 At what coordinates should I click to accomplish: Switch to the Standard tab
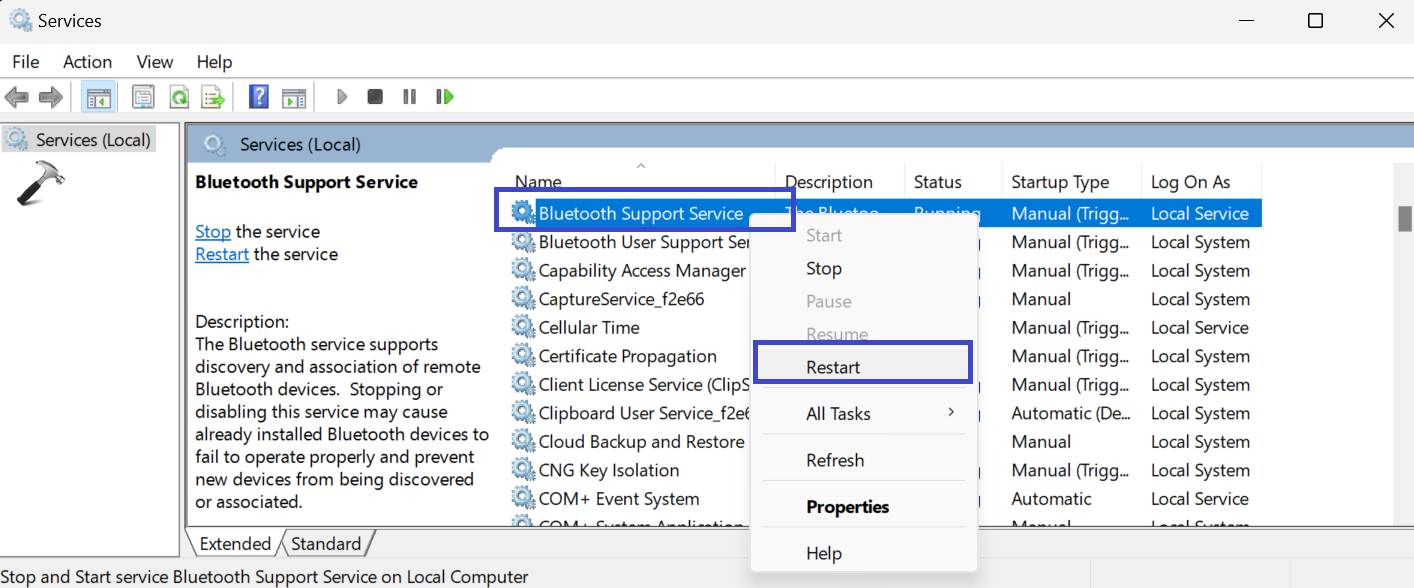(326, 544)
